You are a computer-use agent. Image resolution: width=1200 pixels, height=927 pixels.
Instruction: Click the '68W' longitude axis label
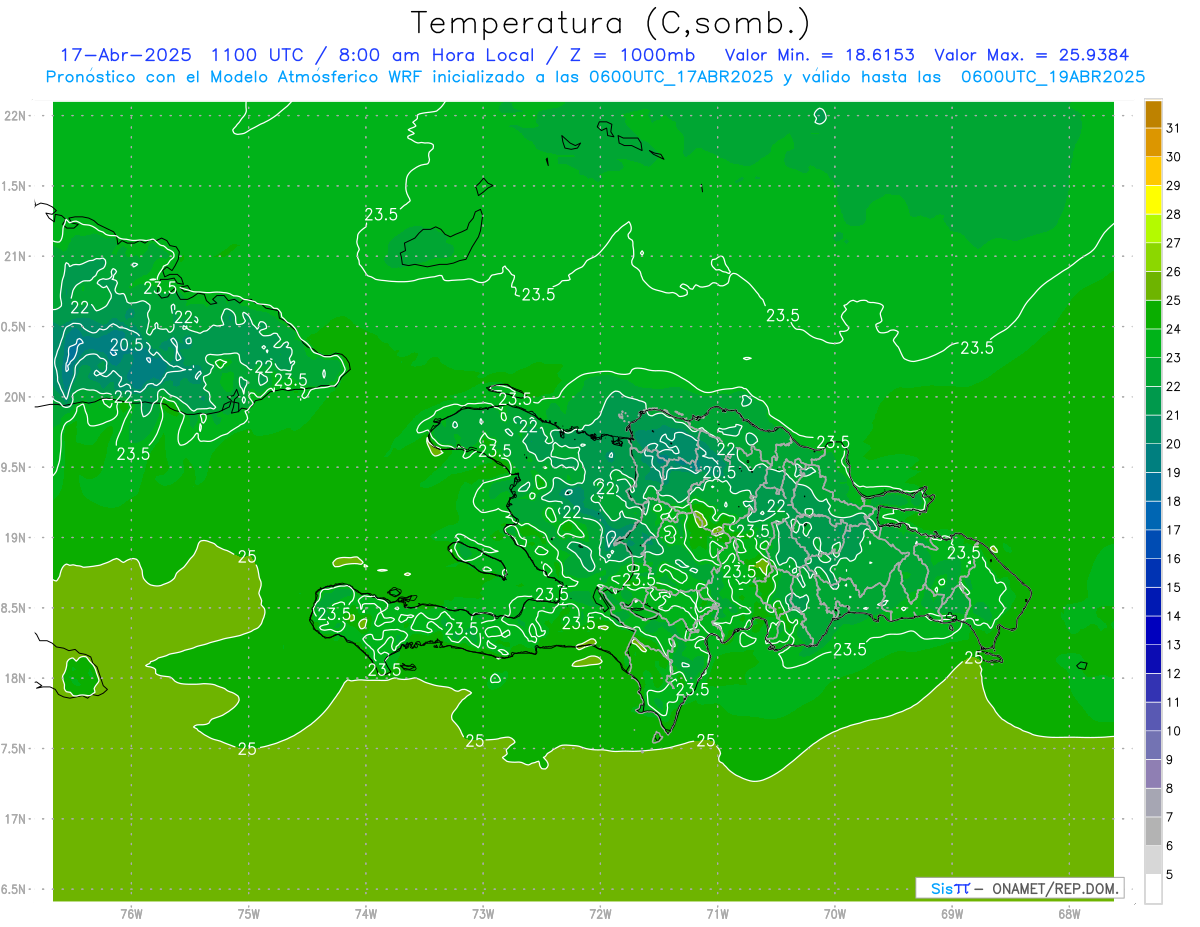click(x=1068, y=914)
